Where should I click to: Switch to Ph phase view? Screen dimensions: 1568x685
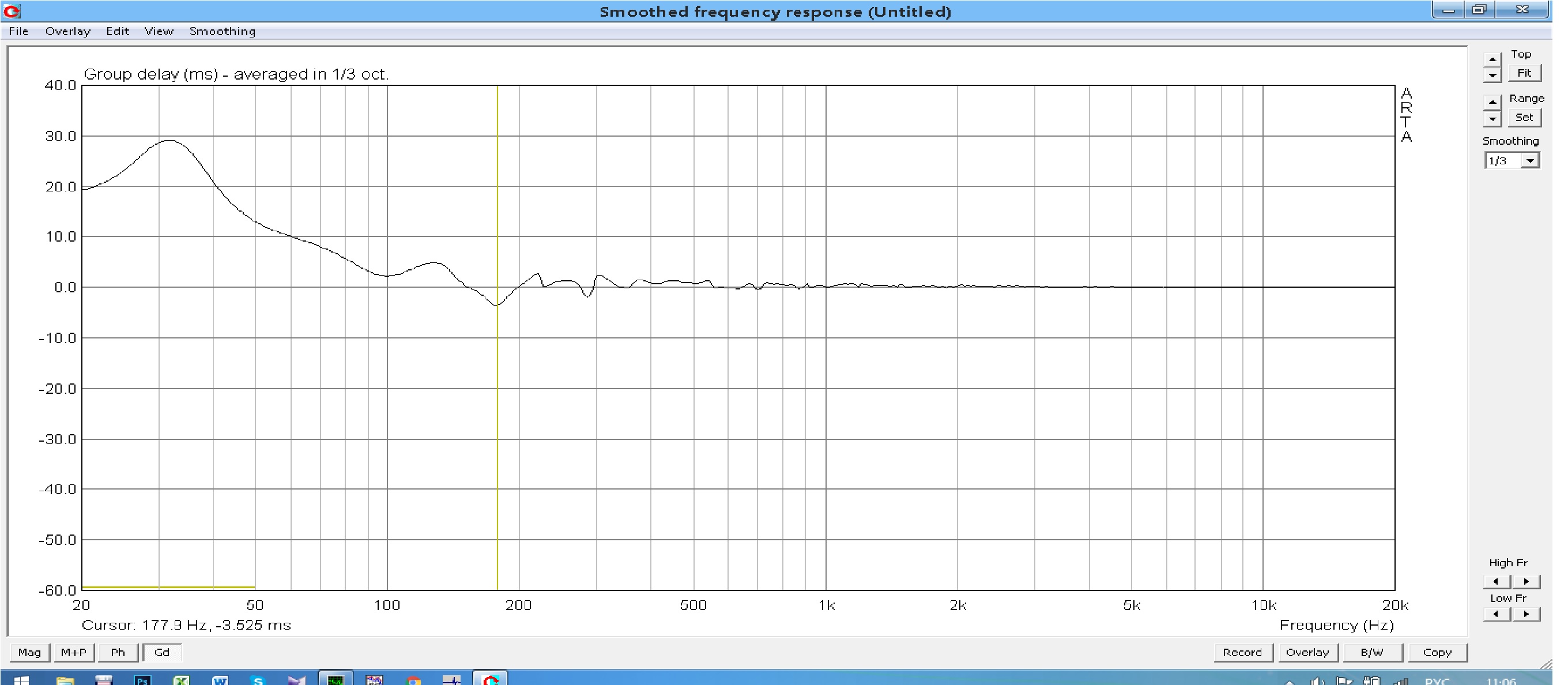[118, 652]
